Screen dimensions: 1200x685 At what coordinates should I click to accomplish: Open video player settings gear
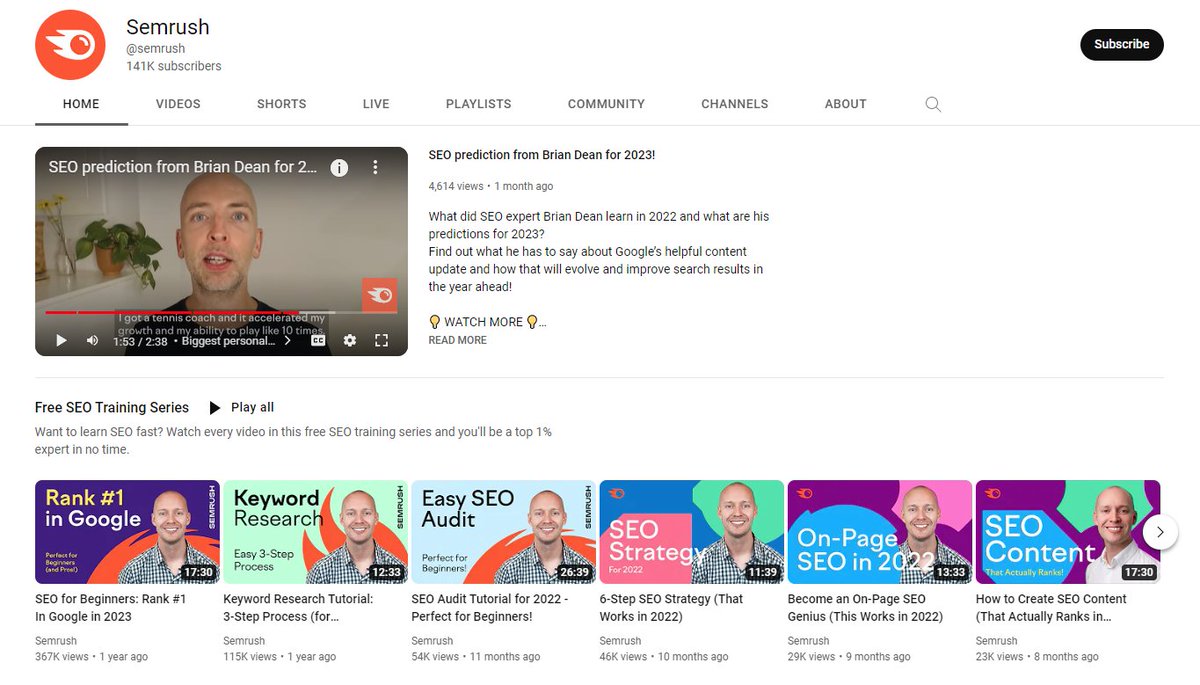(x=350, y=340)
